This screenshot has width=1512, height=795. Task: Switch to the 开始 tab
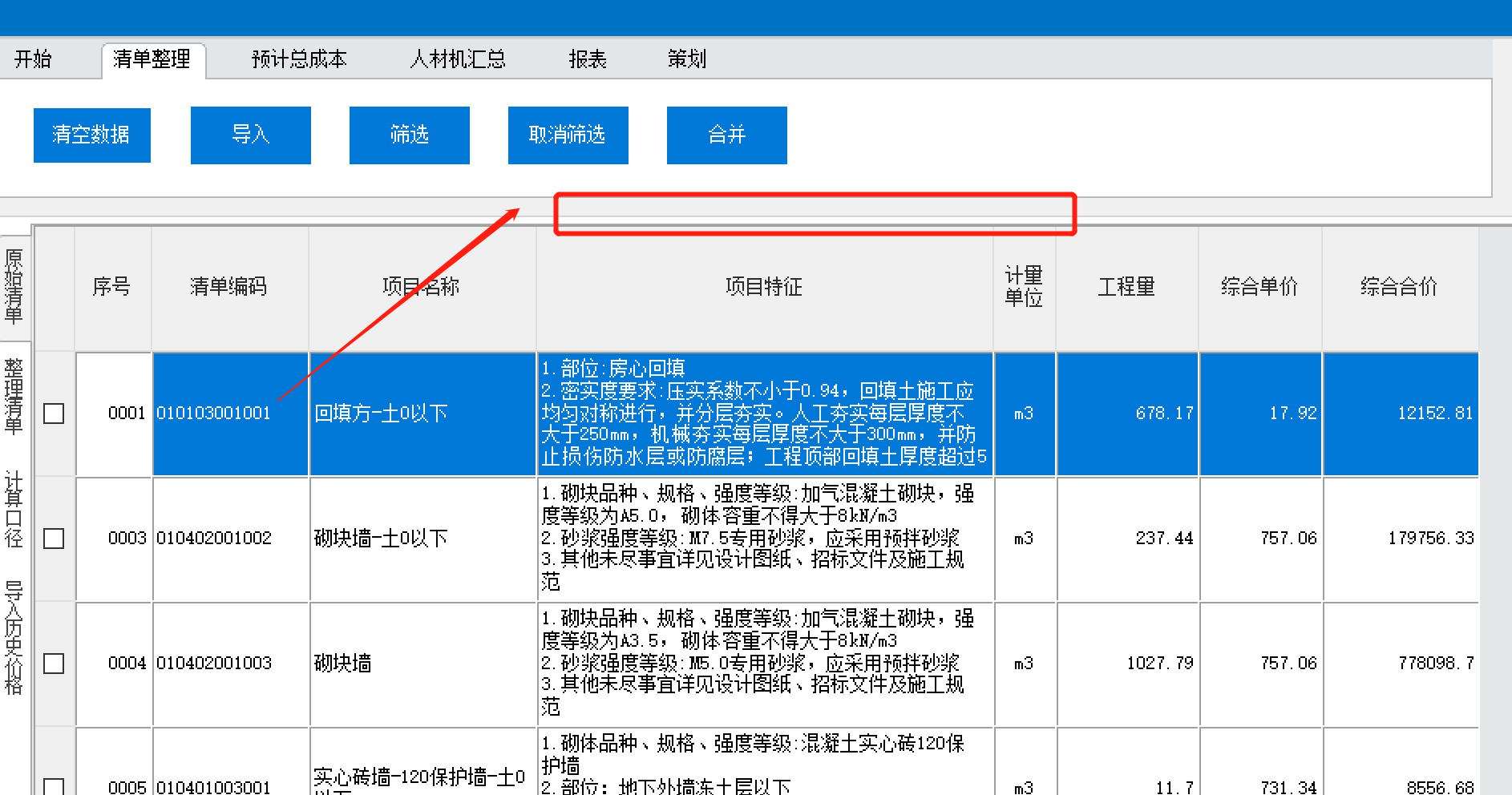(33, 59)
